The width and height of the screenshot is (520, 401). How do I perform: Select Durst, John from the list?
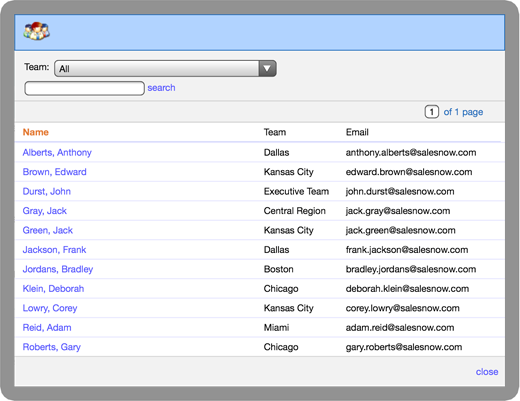coord(47,191)
